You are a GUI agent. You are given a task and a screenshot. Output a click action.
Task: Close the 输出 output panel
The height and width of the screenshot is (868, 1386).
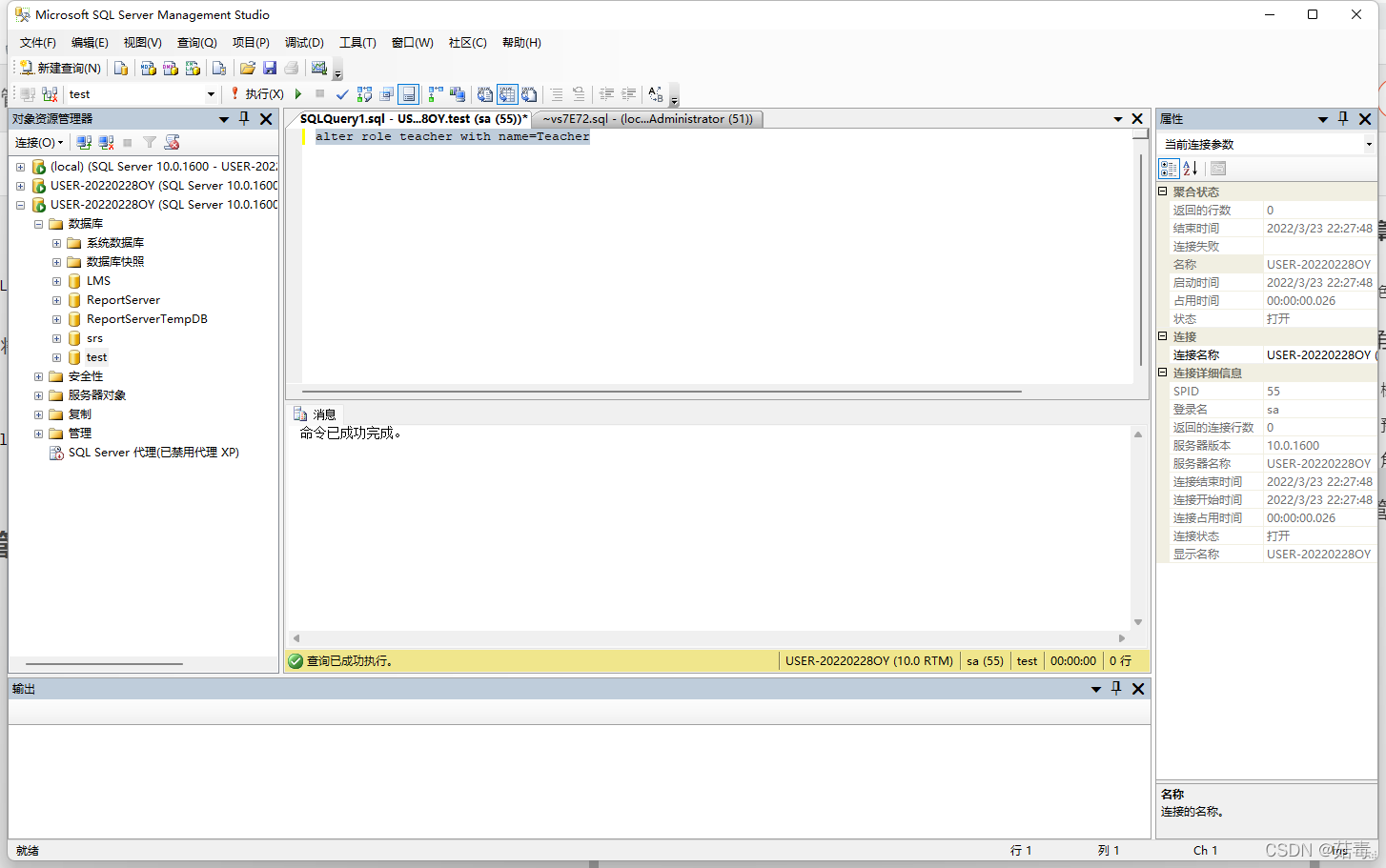pos(1138,689)
